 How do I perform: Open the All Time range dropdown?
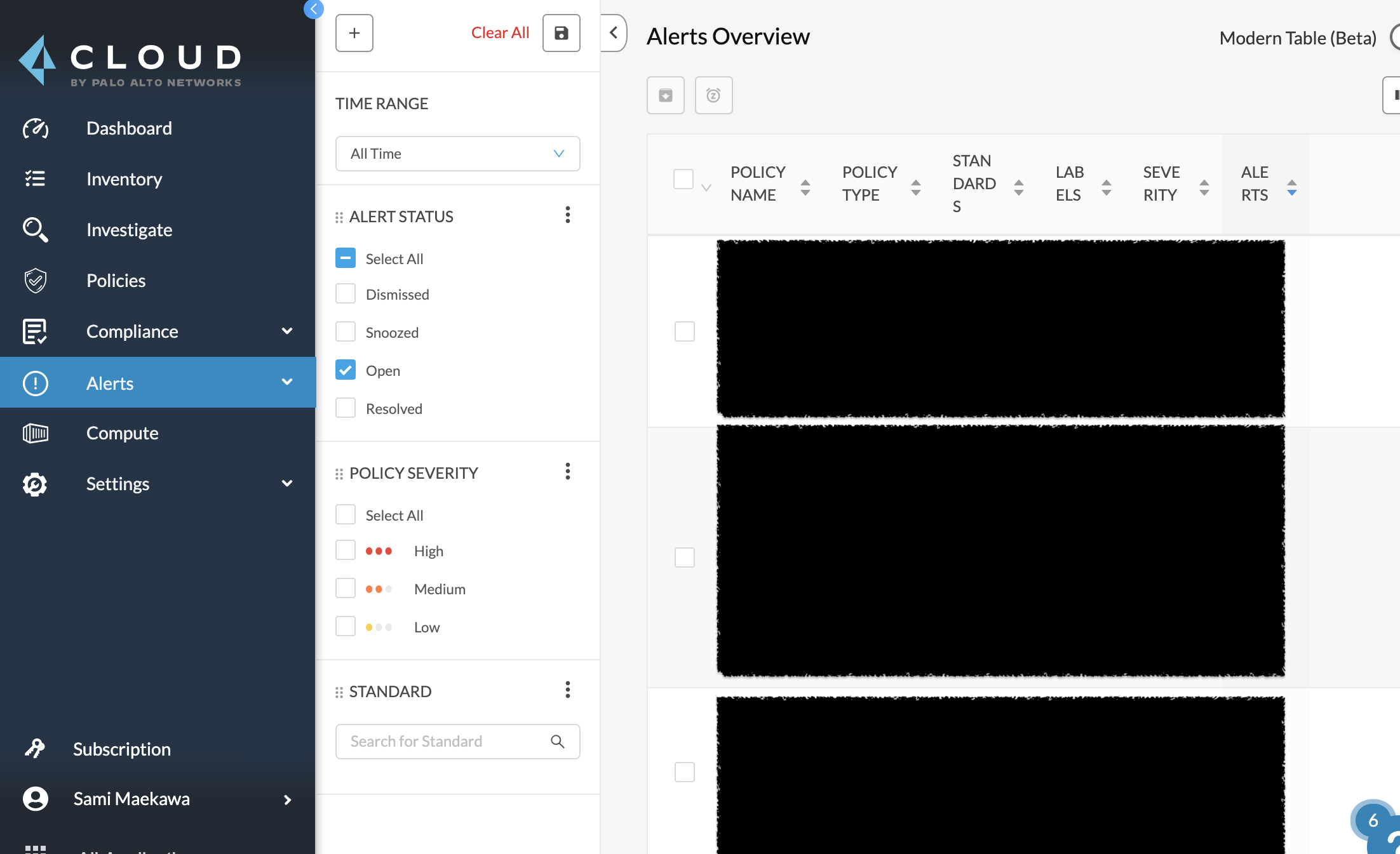[x=457, y=154]
